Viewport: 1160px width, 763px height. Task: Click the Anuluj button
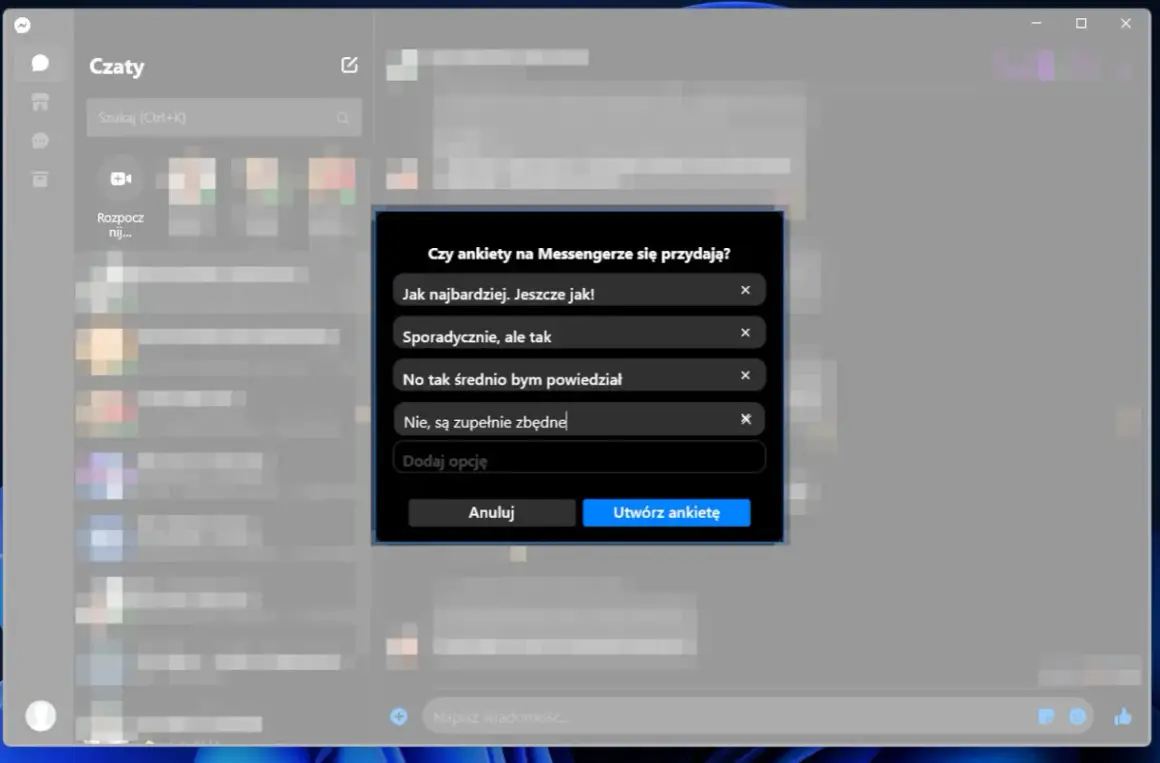(x=491, y=512)
